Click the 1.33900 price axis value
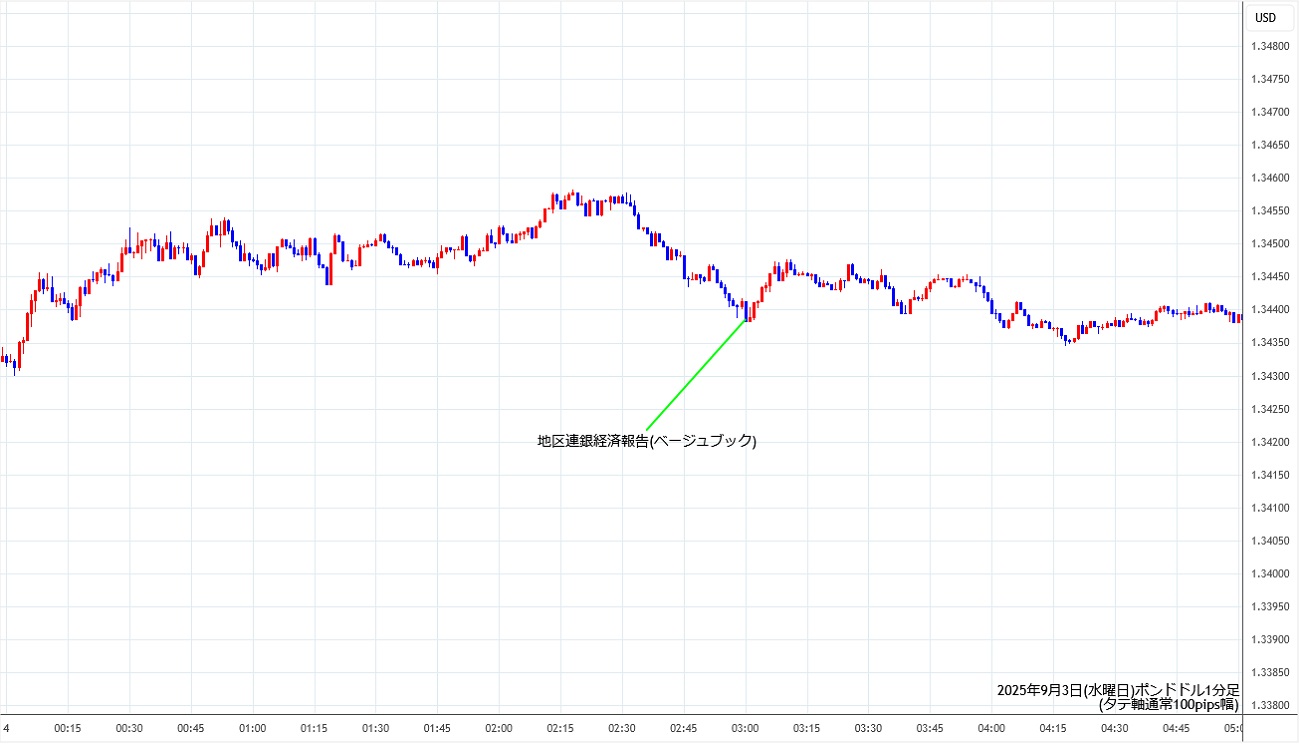1300x745 pixels. coord(1269,640)
